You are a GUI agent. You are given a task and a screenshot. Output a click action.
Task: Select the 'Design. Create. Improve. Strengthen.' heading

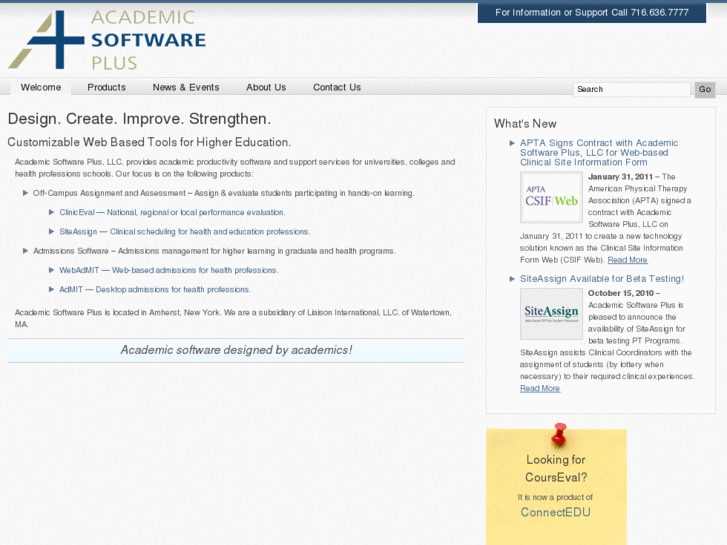click(139, 119)
